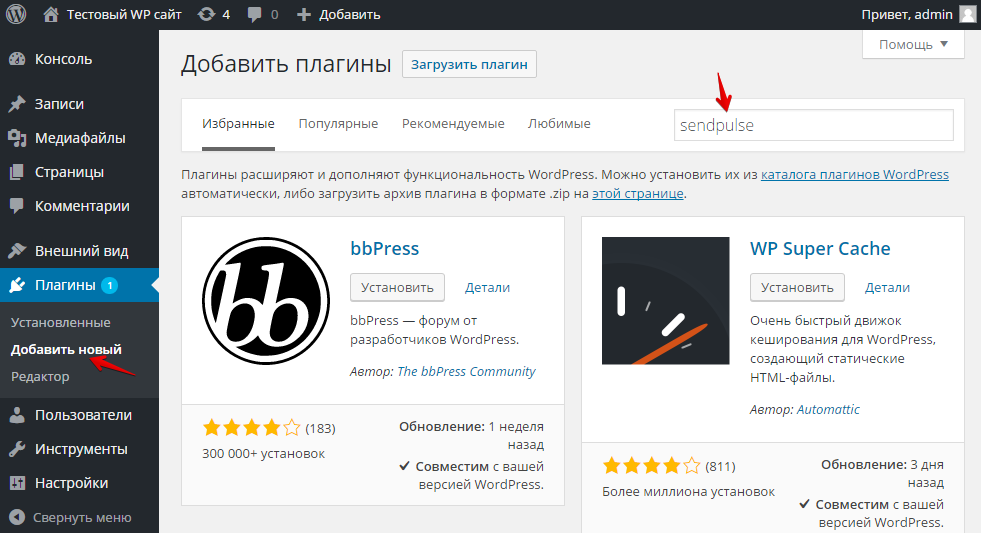The height and width of the screenshot is (533, 981).
Task: Click the bbPress plugin title link
Action: tap(385, 248)
